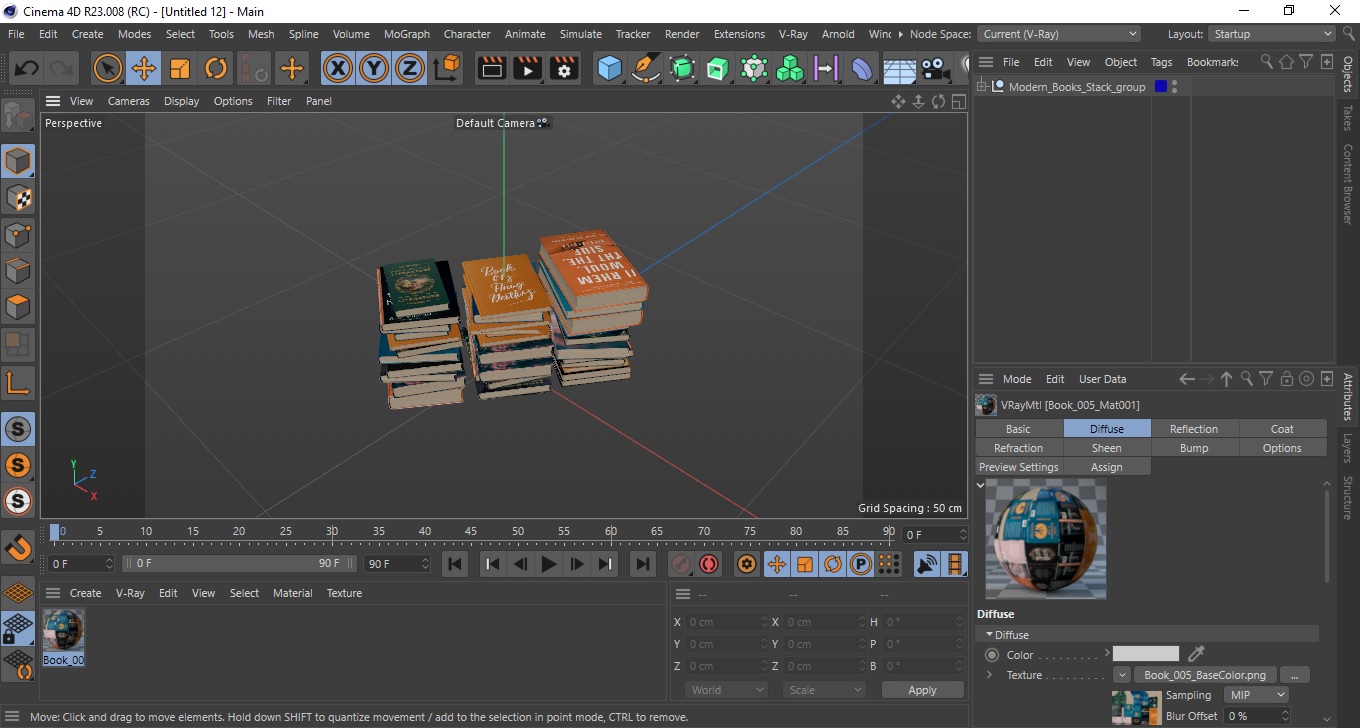Switch to the Reflection tab
Image resolution: width=1360 pixels, height=728 pixels.
click(x=1194, y=429)
